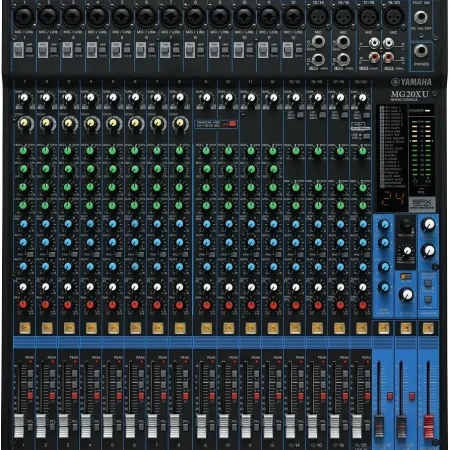Viewport: 450px width, 450px height.
Task: Click the MG20XU model name text
Action: click(x=409, y=95)
